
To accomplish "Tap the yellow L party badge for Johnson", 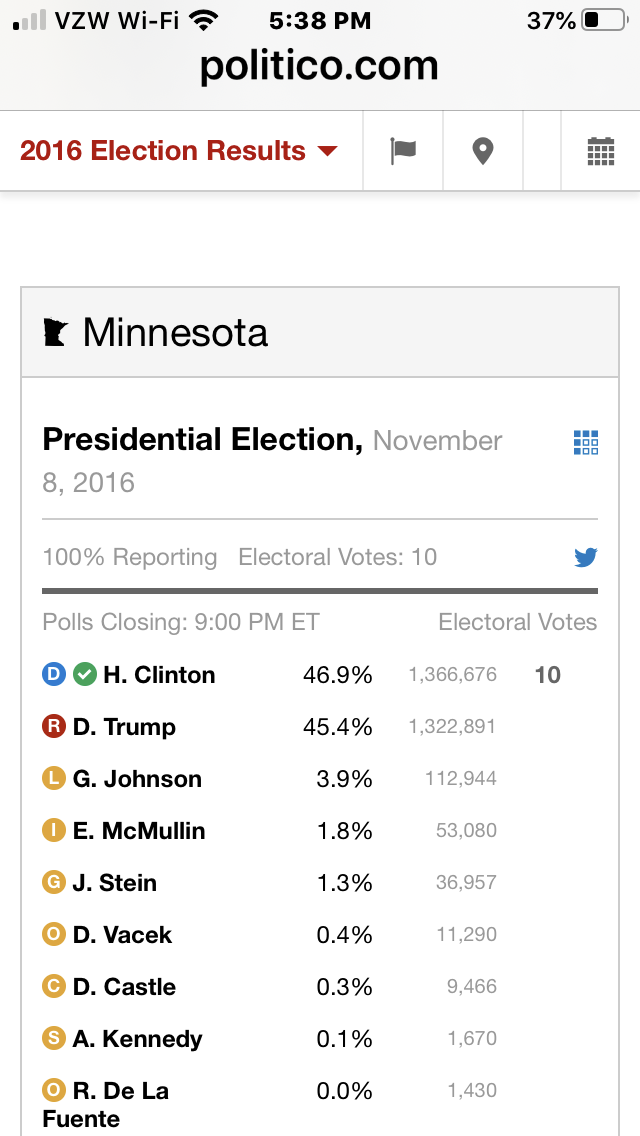I will [x=54, y=778].
